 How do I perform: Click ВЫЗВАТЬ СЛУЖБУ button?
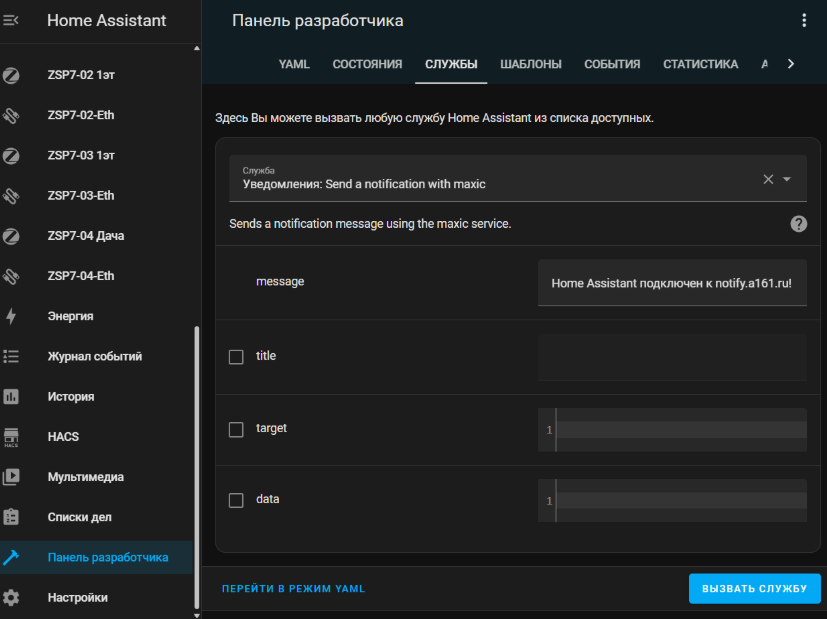754,588
